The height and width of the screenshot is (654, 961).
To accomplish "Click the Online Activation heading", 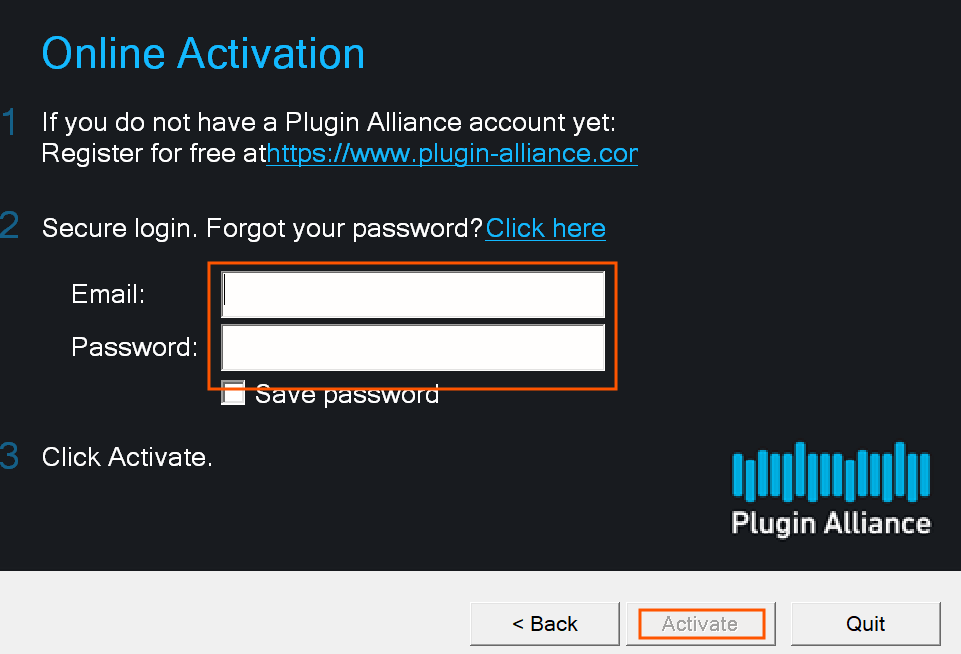I will (203, 53).
